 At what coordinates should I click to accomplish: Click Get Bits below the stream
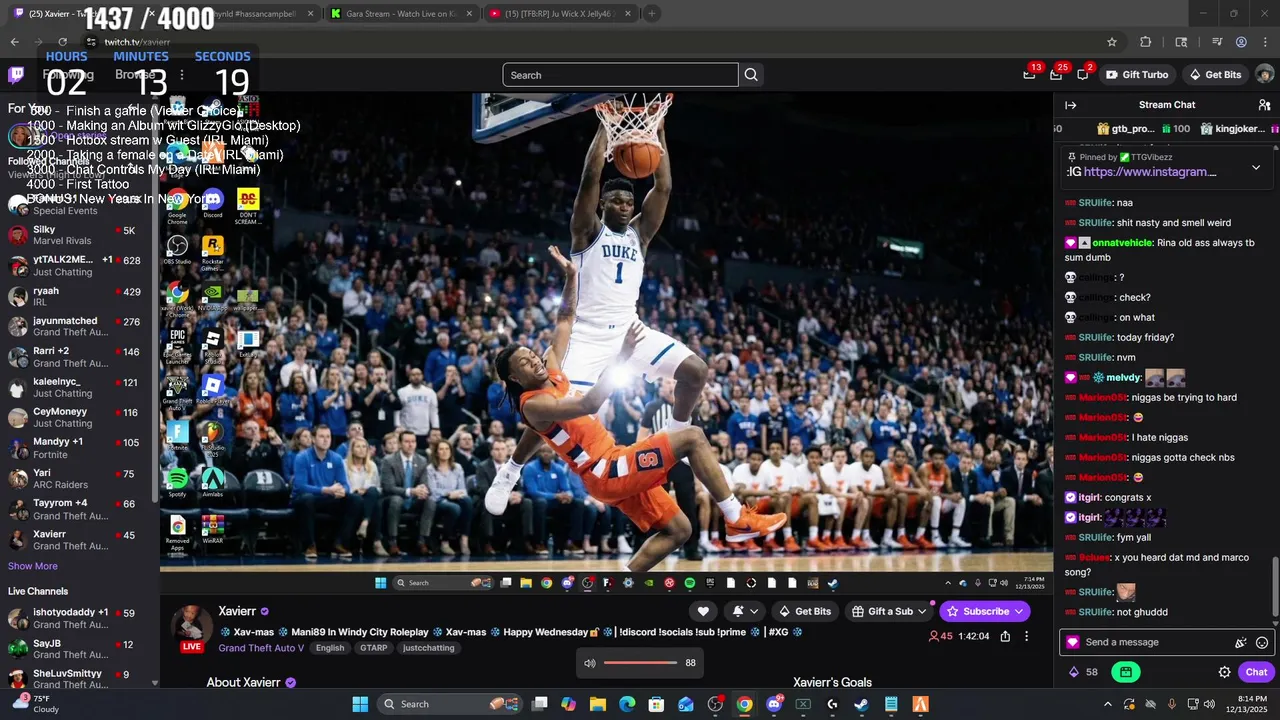tap(805, 611)
